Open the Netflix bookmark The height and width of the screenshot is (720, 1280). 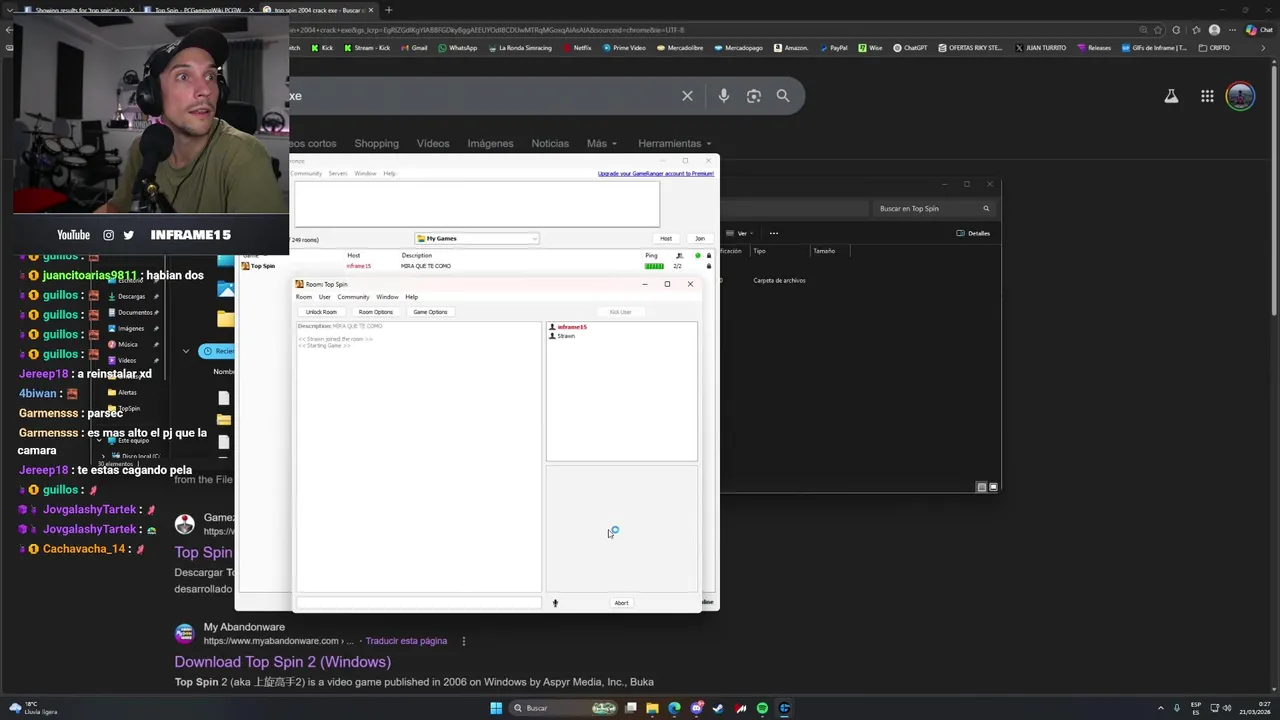coord(577,48)
